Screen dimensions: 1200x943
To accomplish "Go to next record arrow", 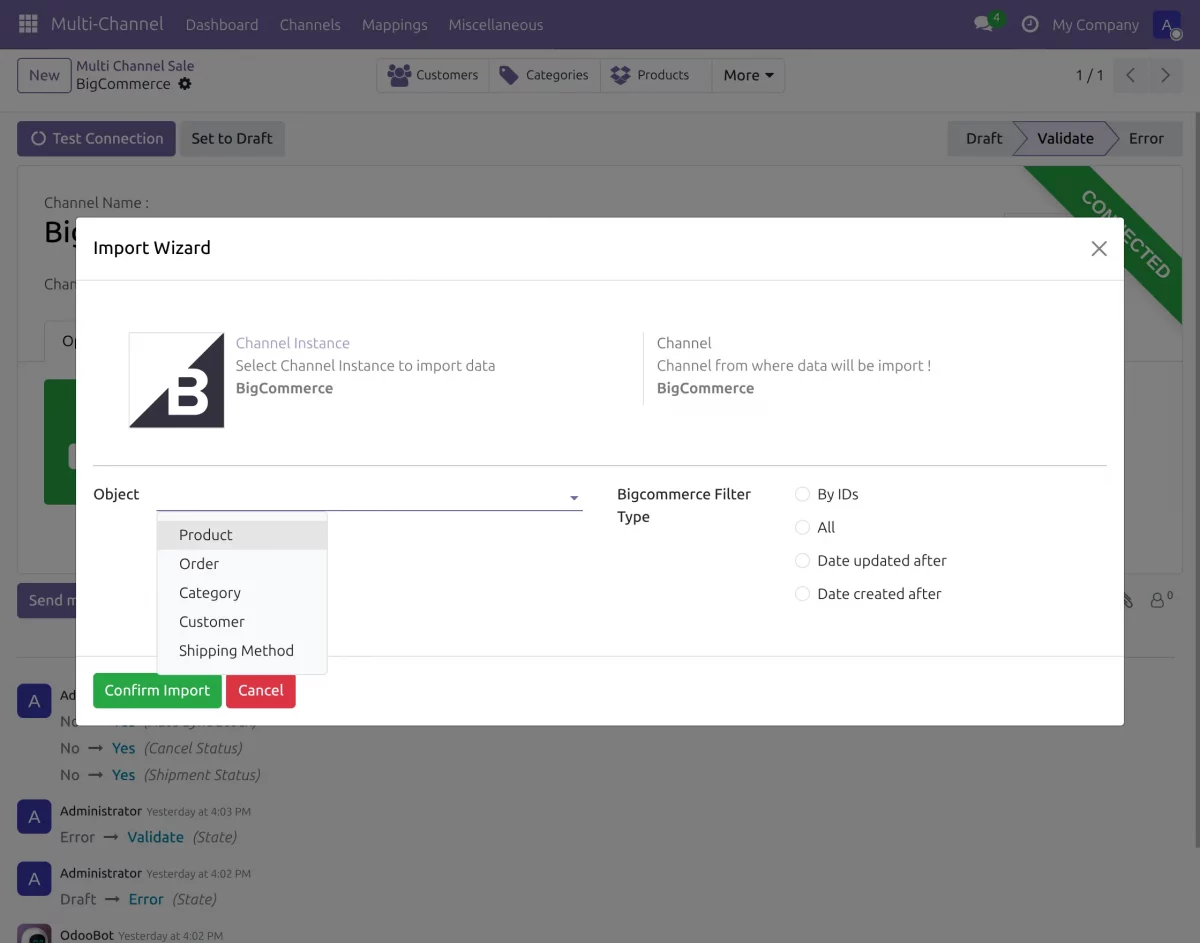I will pos(1165,75).
